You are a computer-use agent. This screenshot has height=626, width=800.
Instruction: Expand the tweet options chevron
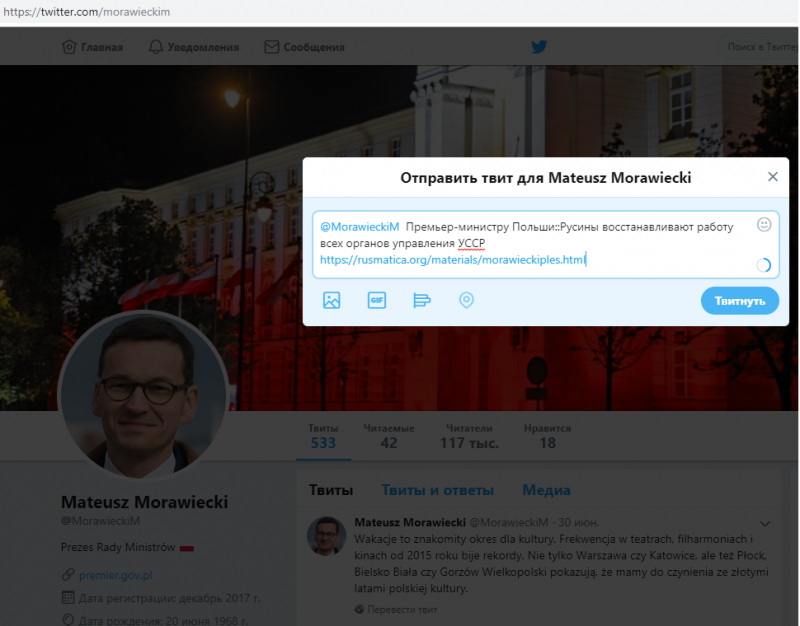click(x=765, y=523)
